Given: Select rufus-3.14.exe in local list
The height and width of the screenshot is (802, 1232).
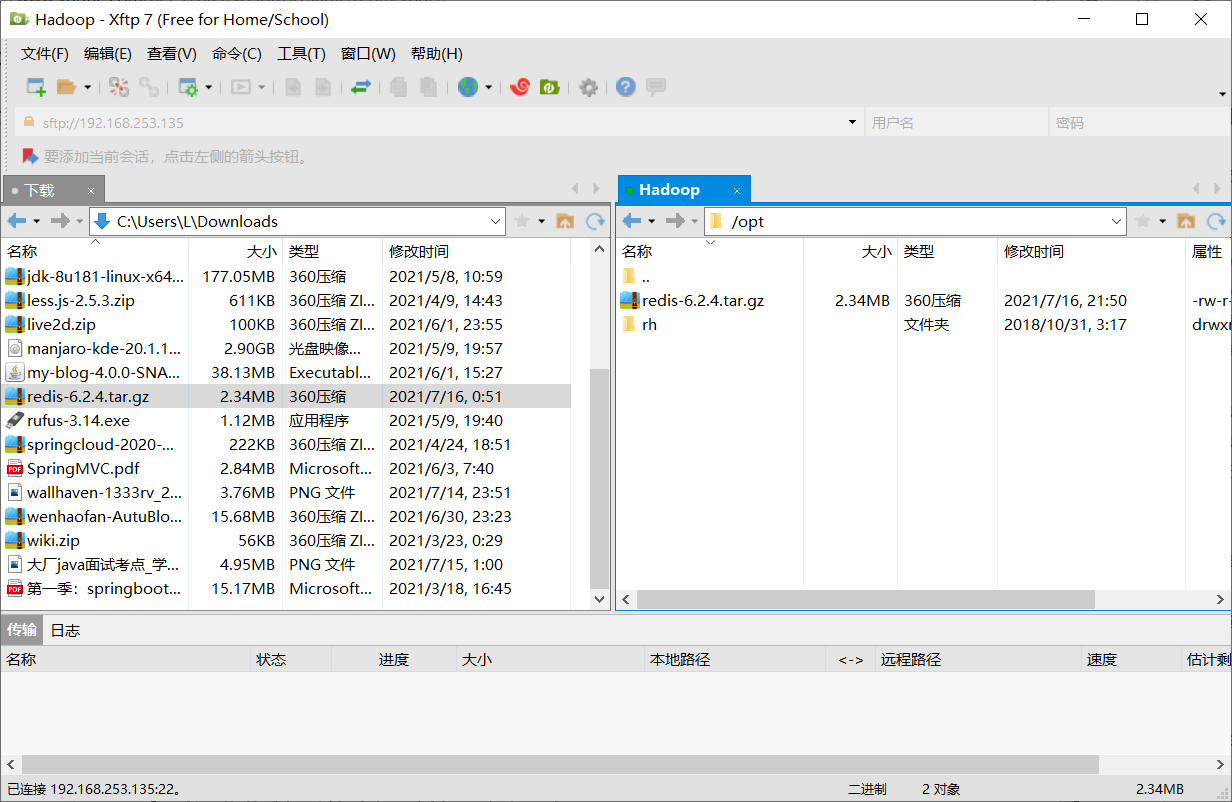Looking at the screenshot, I should coord(287,420).
